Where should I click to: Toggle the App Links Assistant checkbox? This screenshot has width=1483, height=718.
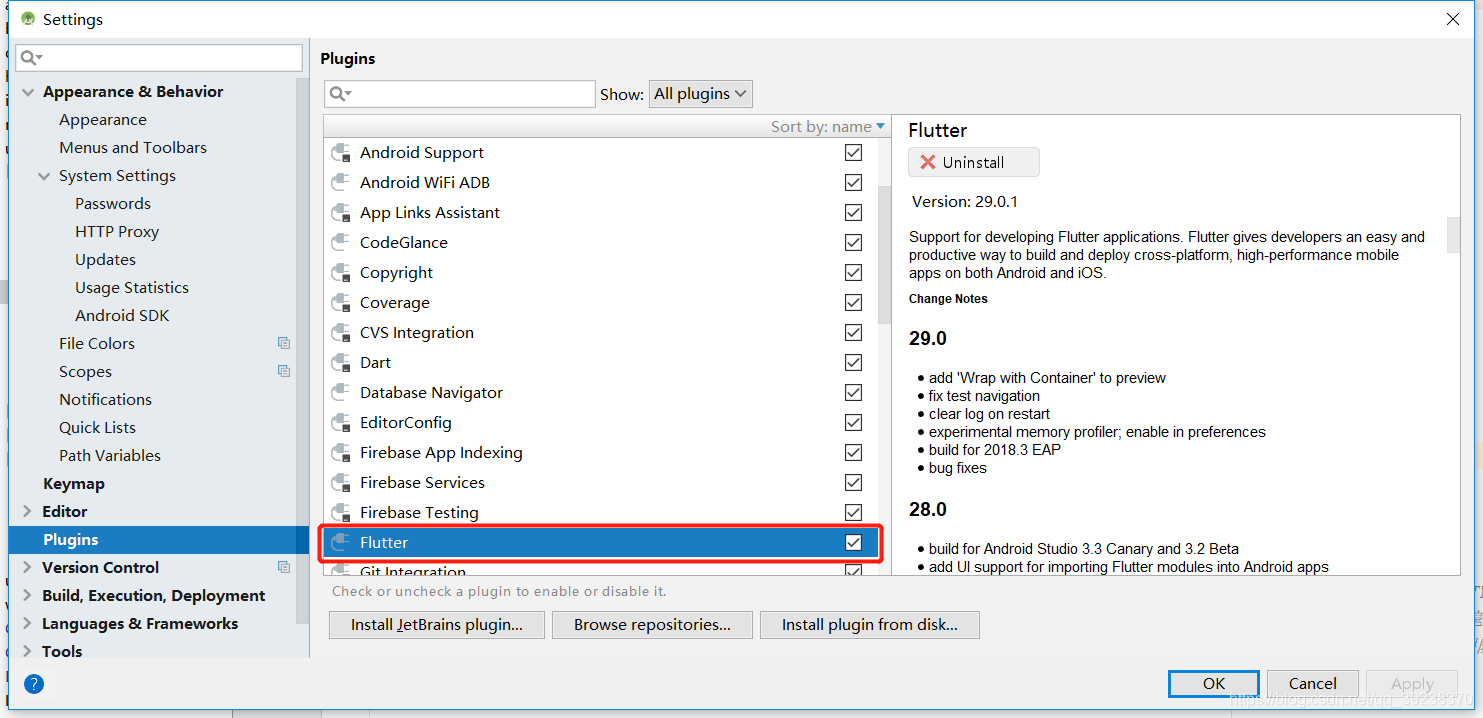[x=853, y=213]
